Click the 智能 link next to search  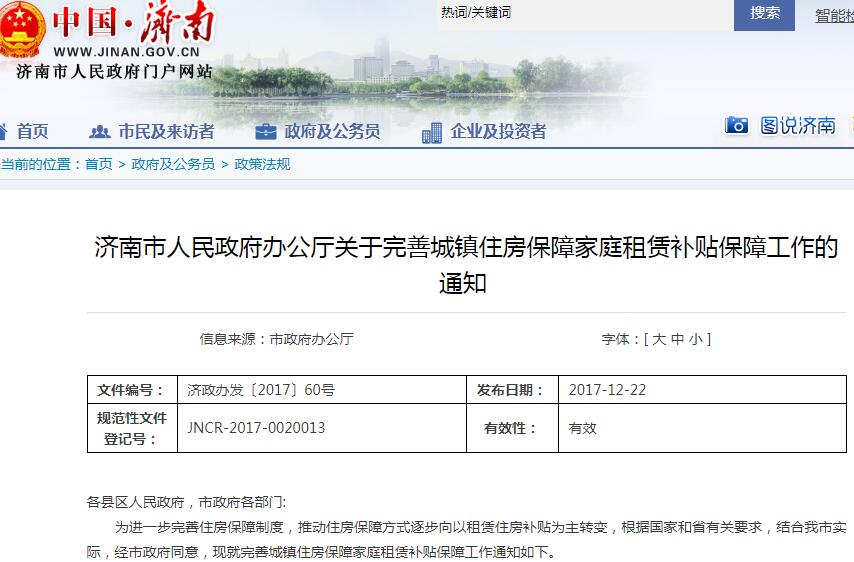coord(834,15)
